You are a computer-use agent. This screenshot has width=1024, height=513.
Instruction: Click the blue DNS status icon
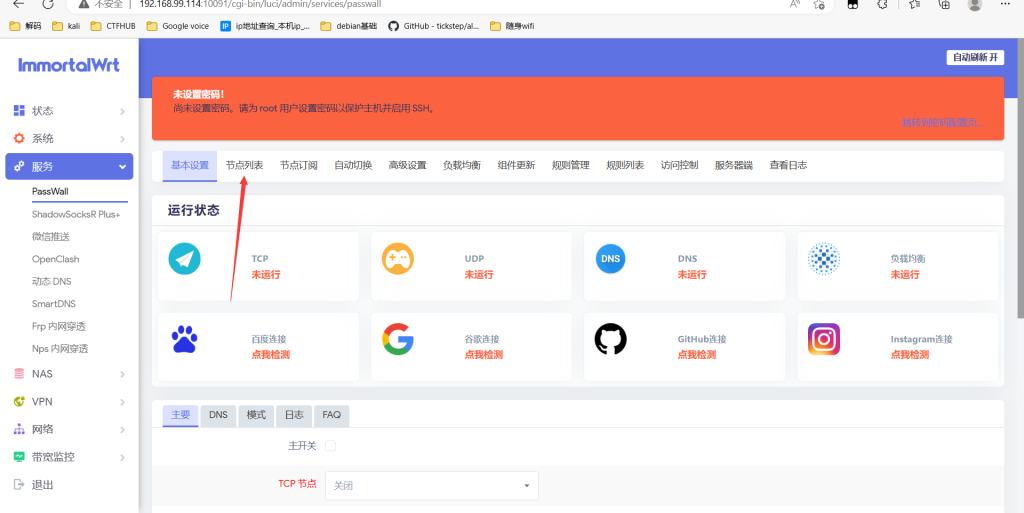coord(610,259)
